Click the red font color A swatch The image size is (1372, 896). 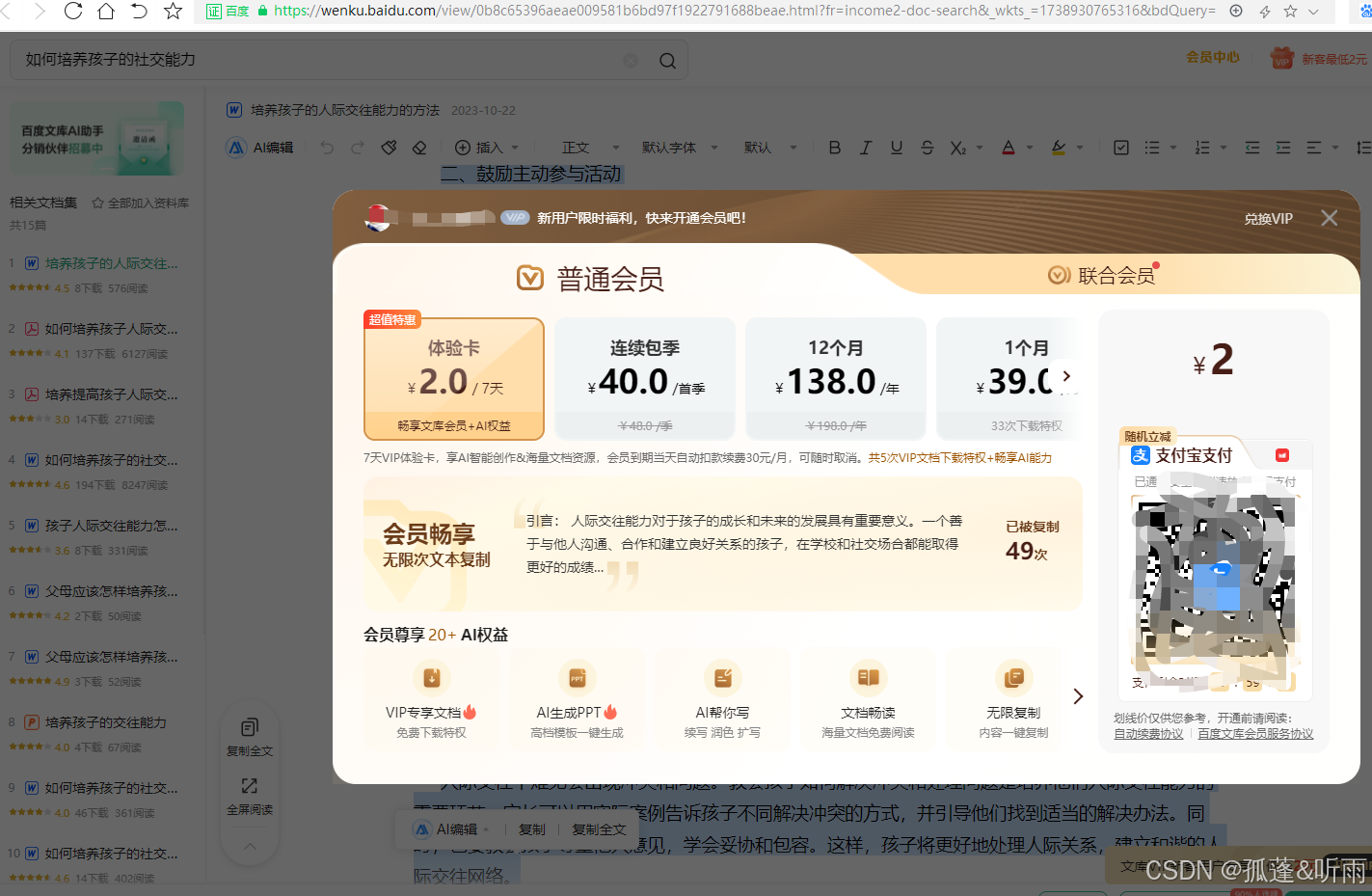click(1009, 148)
